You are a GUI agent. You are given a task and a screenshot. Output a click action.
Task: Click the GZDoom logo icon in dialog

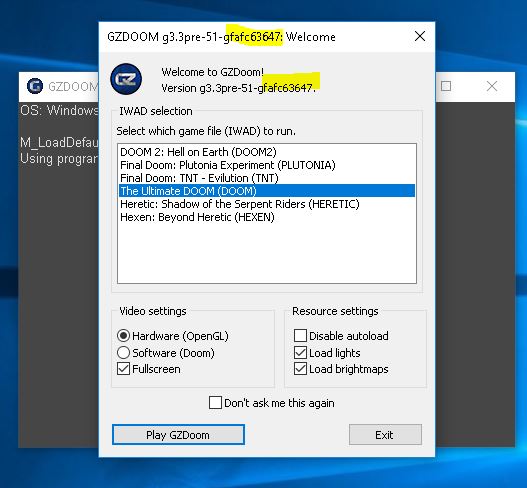126,79
